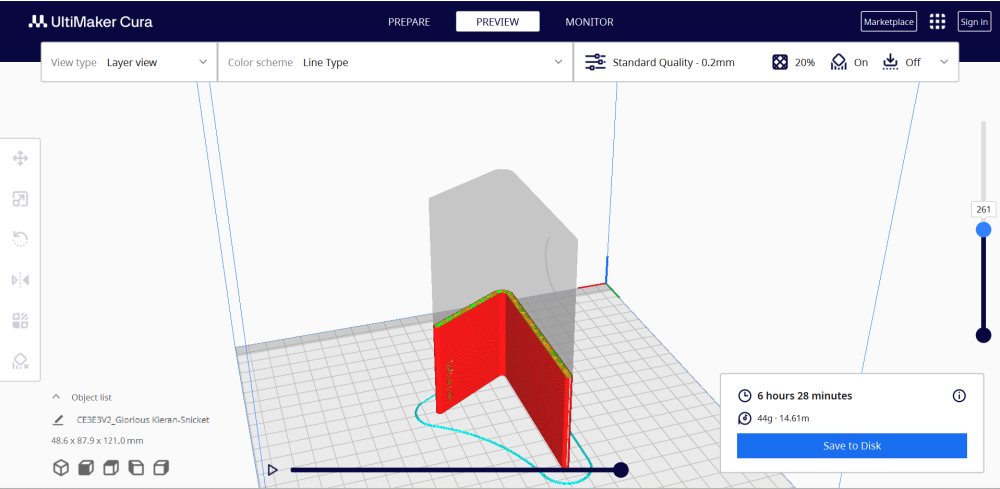This screenshot has height=489, width=1000.
Task: Switch to the PREVIEW stage
Action: 497,22
